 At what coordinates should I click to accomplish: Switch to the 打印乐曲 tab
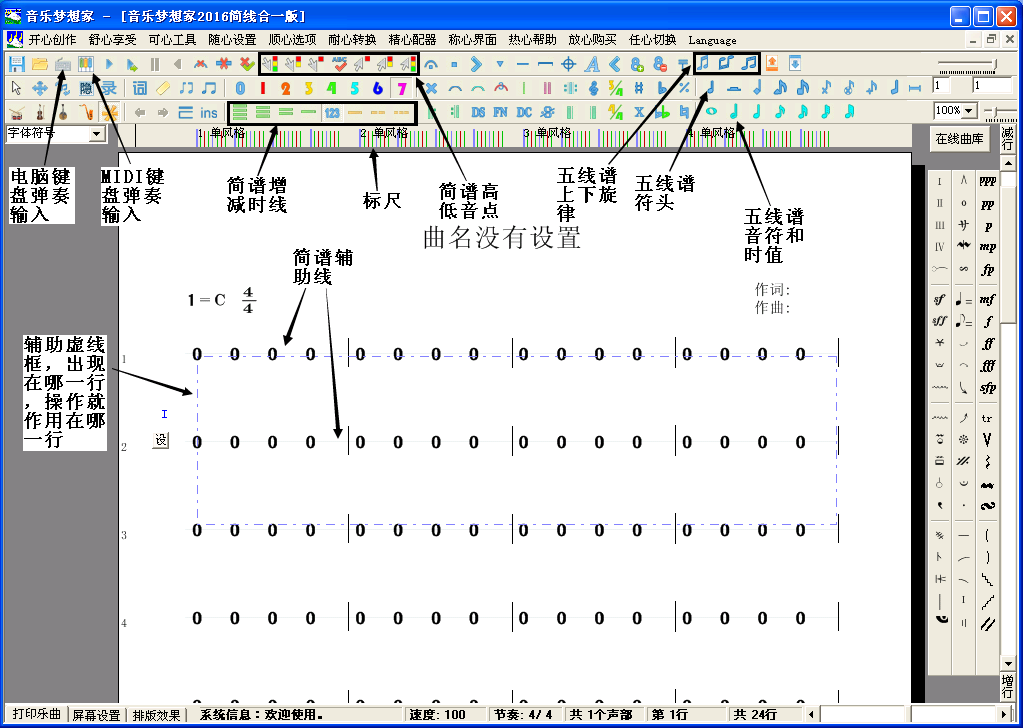(37, 714)
